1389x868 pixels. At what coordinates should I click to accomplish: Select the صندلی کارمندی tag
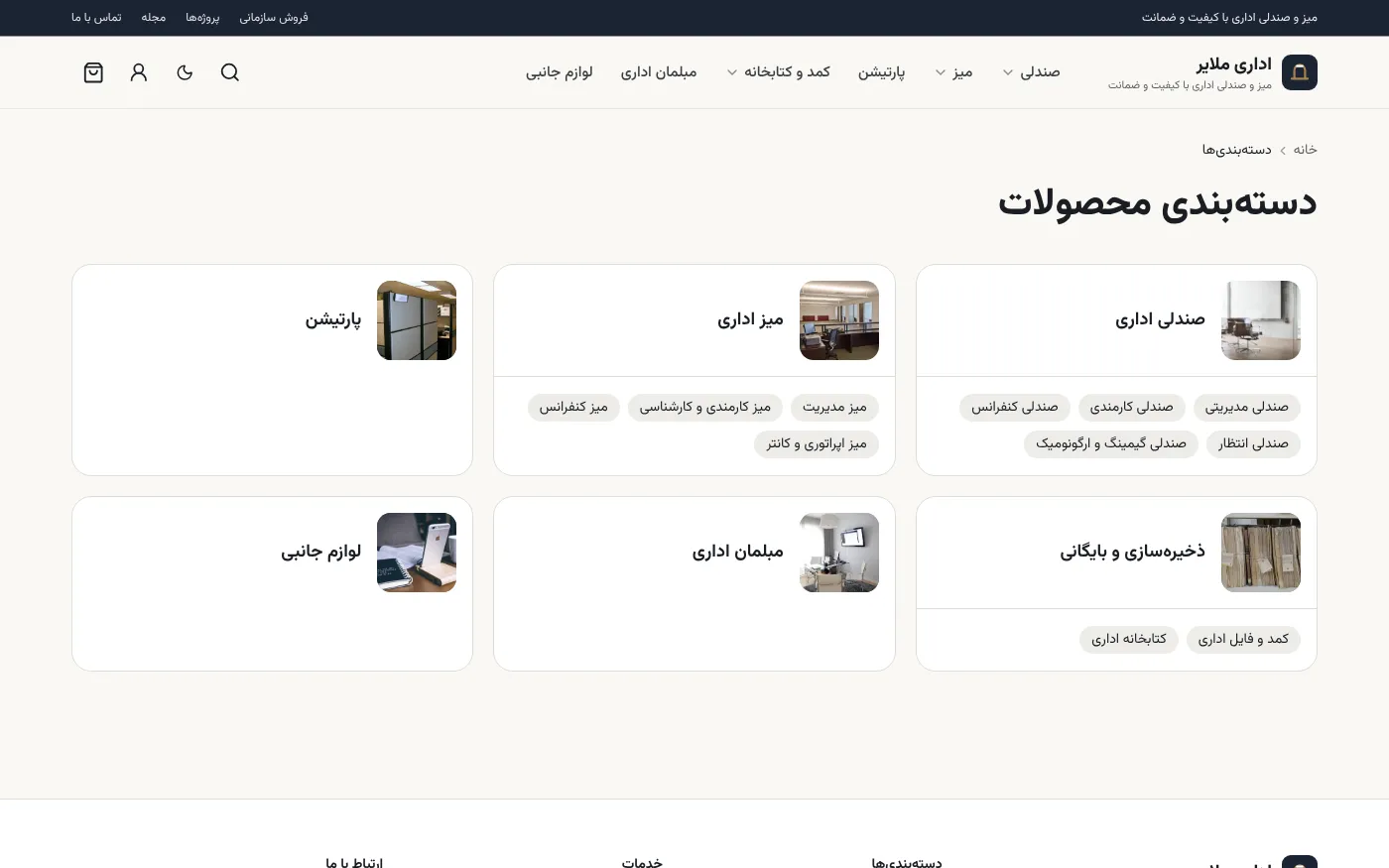[1132, 407]
